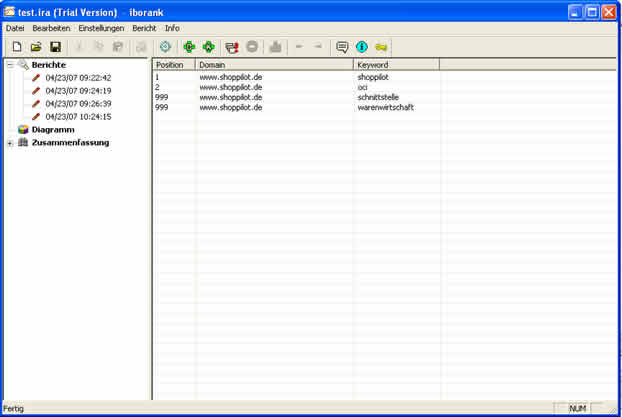Click the Berichte magnifier icon in tree
The image size is (622, 417).
point(23,65)
